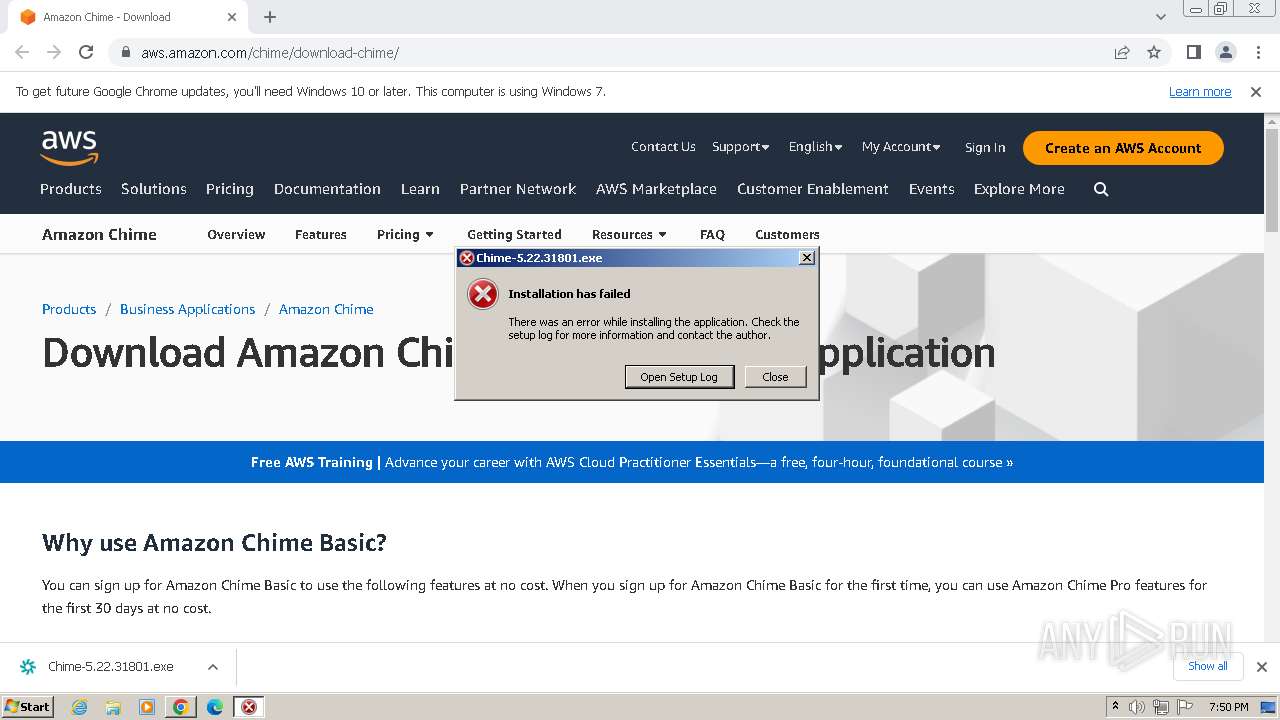Screen dimensions: 1280x720
Task: Open the FAQ tab
Action: pyautogui.click(x=712, y=235)
